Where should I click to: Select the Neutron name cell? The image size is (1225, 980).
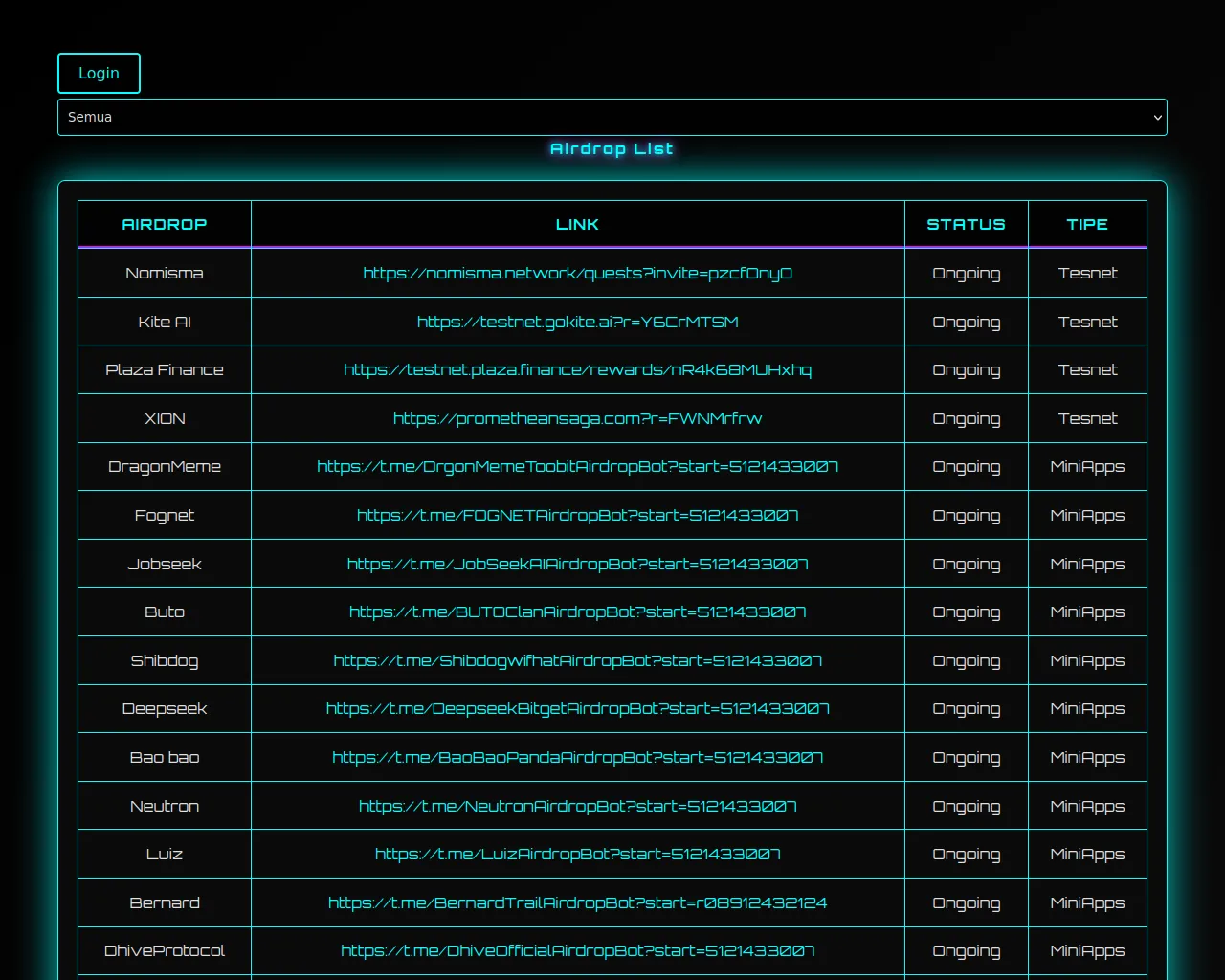point(165,806)
